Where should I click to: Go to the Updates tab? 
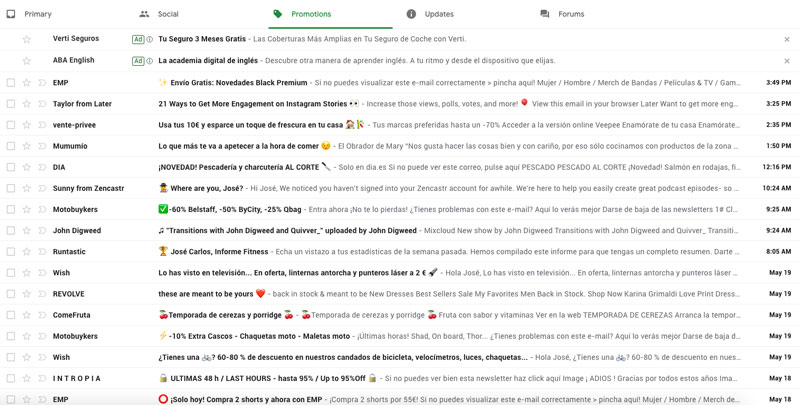tap(438, 14)
